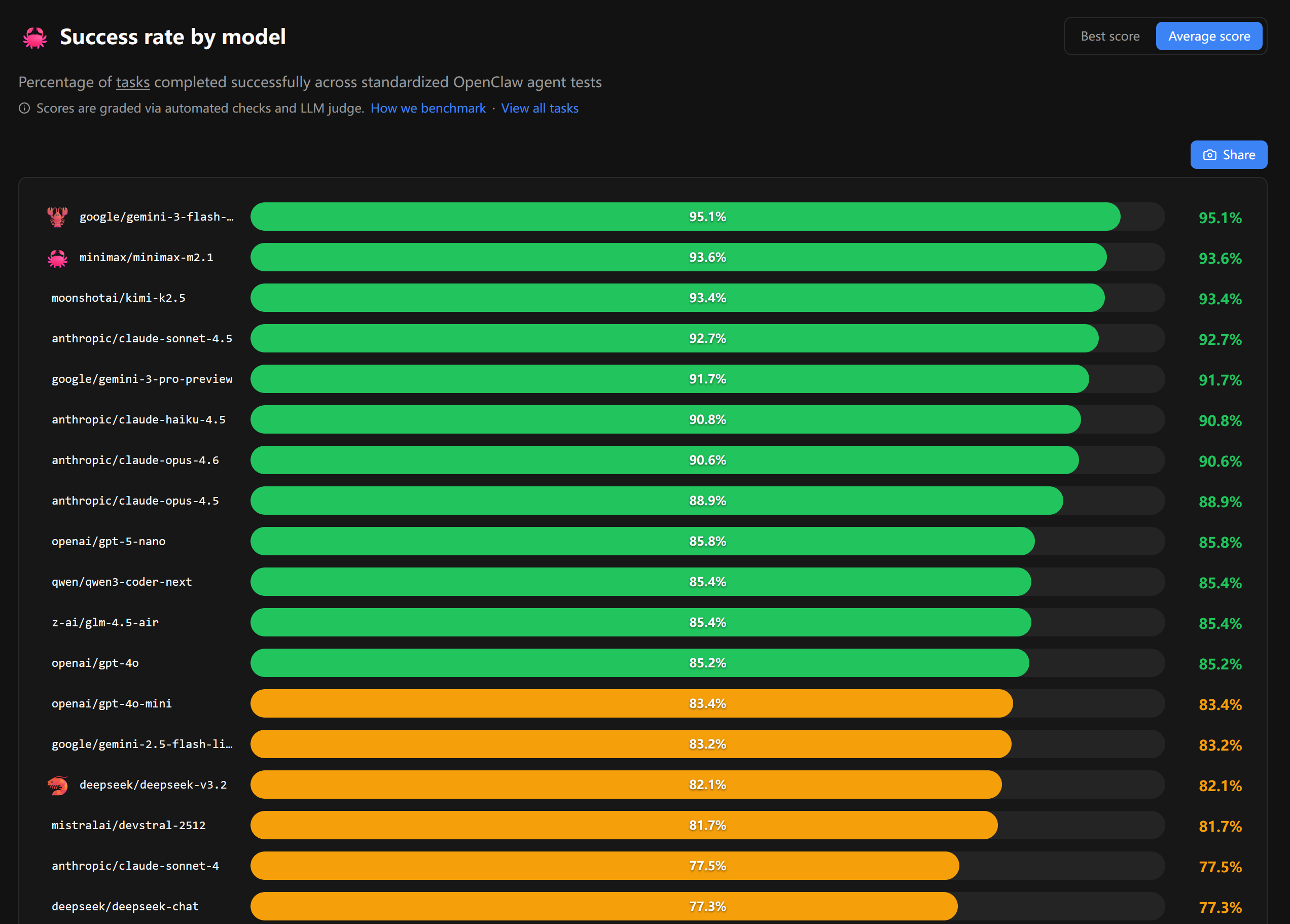1290x924 pixels.
Task: Click the 77.5% score for claude-sonnet-4
Action: [1220, 867]
